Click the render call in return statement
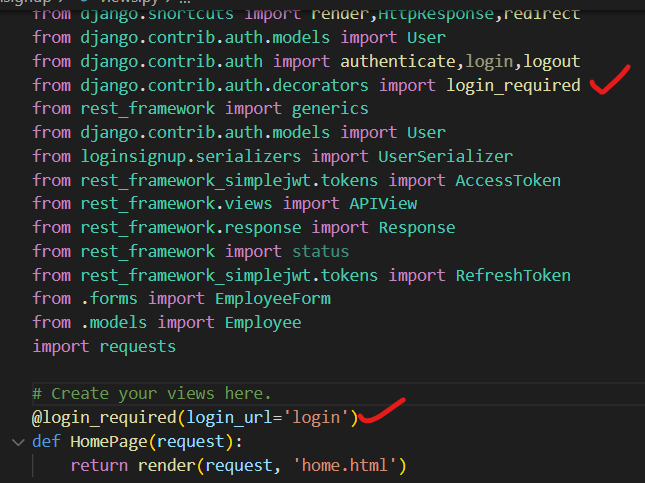 [165, 465]
